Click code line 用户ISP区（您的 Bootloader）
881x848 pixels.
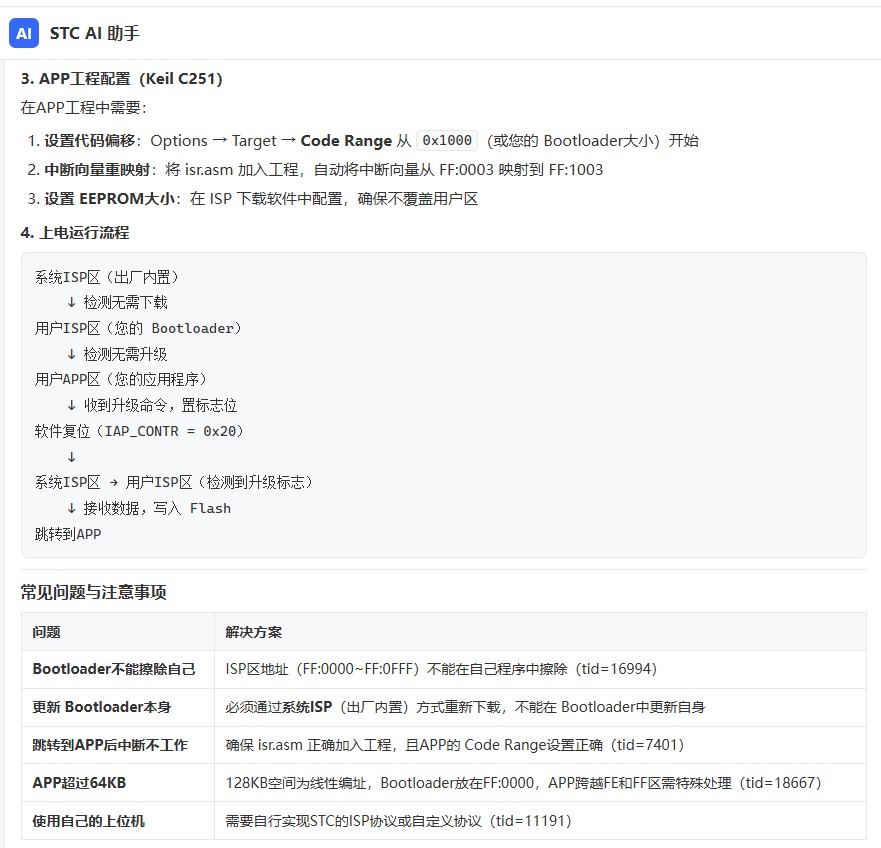138,328
